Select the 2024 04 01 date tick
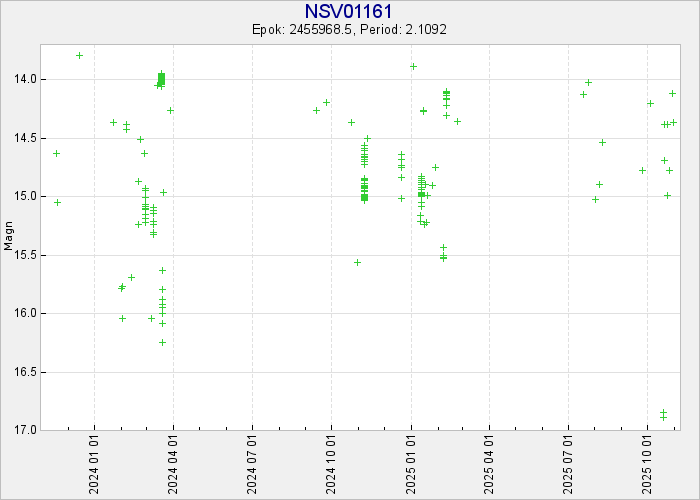The image size is (700, 500). 173,464
